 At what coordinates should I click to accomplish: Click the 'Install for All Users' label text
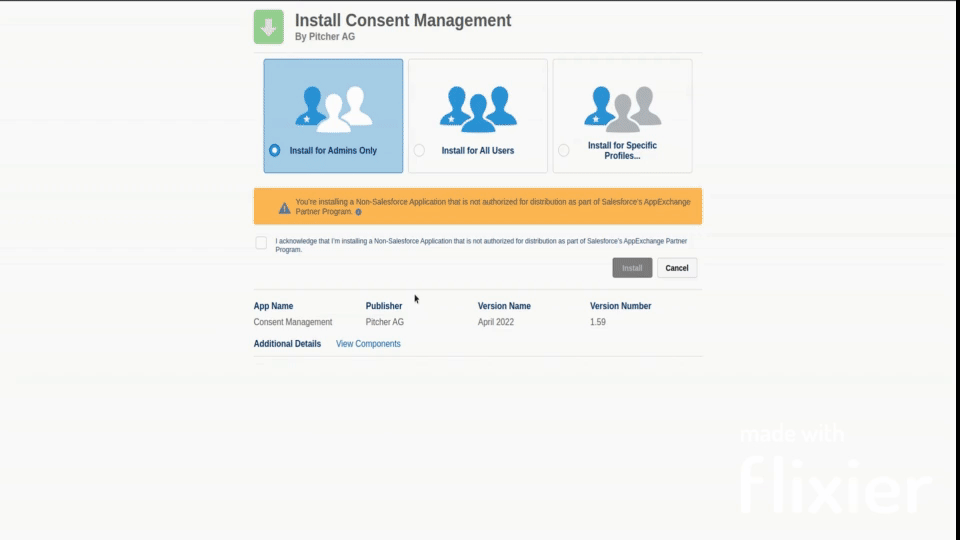tap(477, 151)
